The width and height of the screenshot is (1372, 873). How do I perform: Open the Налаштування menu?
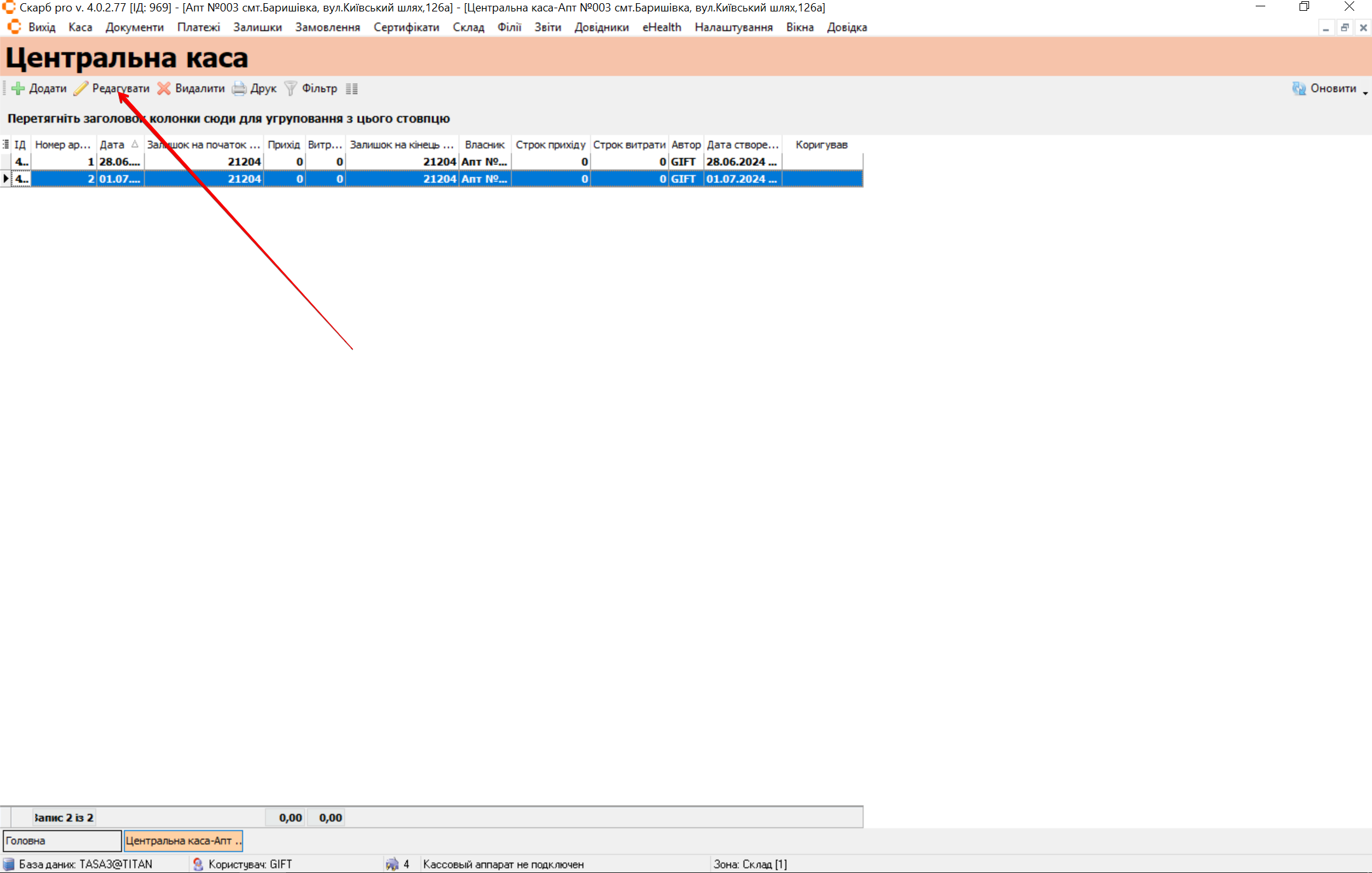pyautogui.click(x=733, y=27)
